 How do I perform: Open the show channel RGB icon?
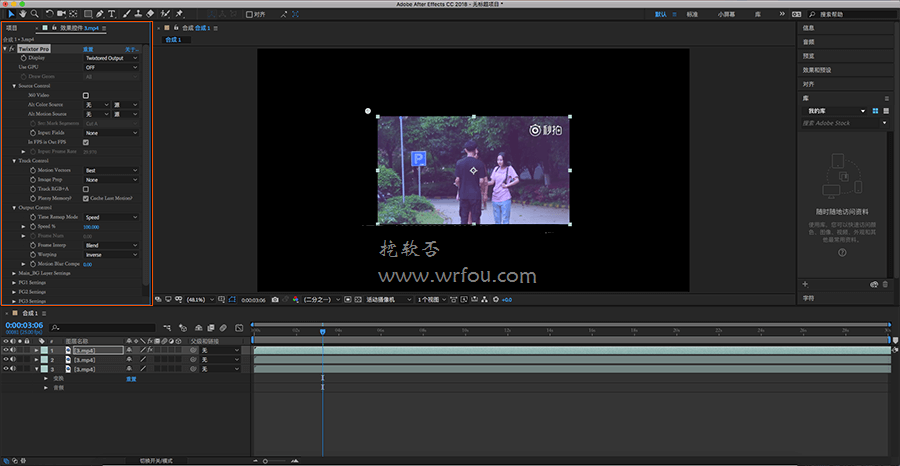pyautogui.click(x=296, y=300)
